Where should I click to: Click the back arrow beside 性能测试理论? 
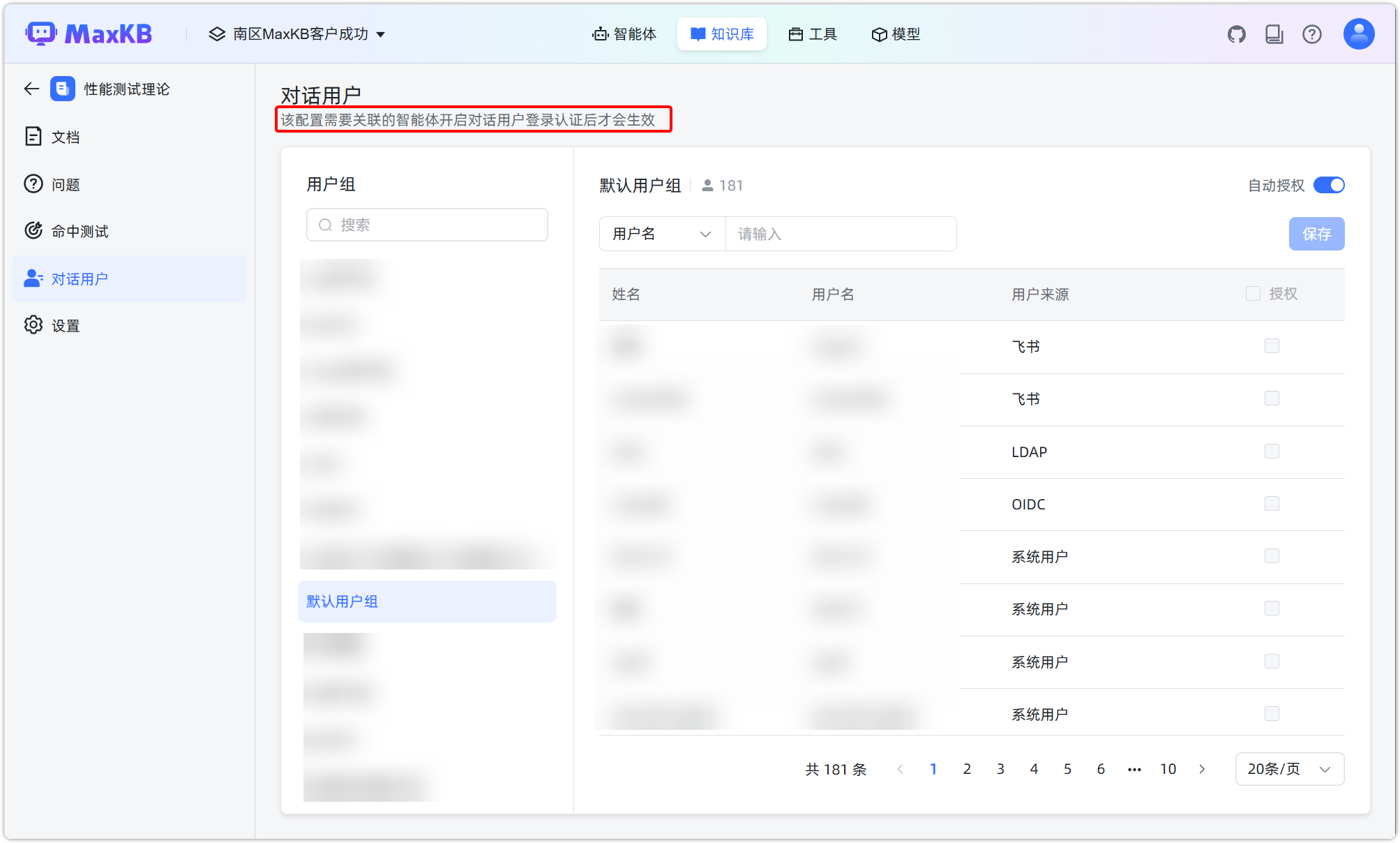[31, 89]
